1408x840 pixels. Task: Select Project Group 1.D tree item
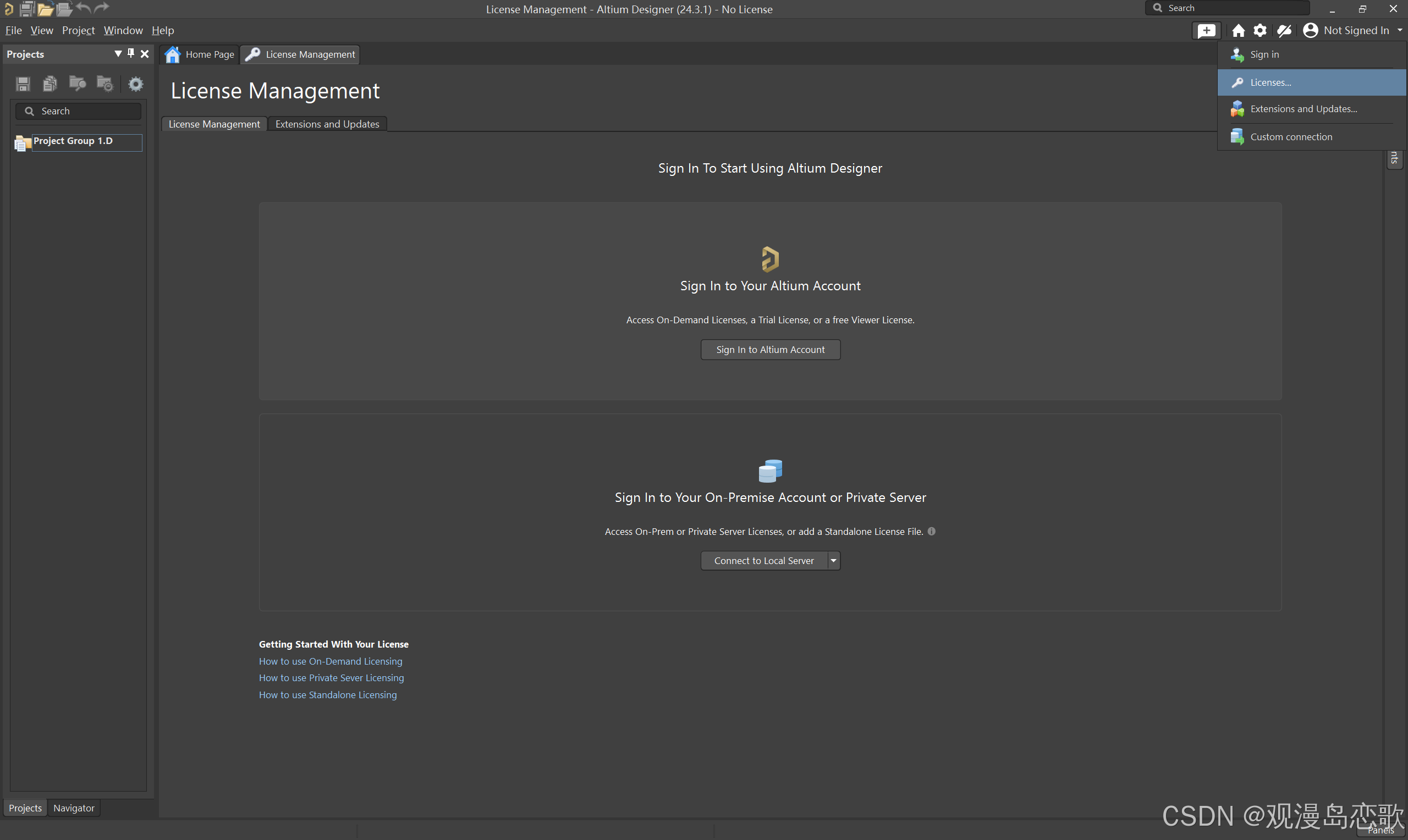click(73, 141)
